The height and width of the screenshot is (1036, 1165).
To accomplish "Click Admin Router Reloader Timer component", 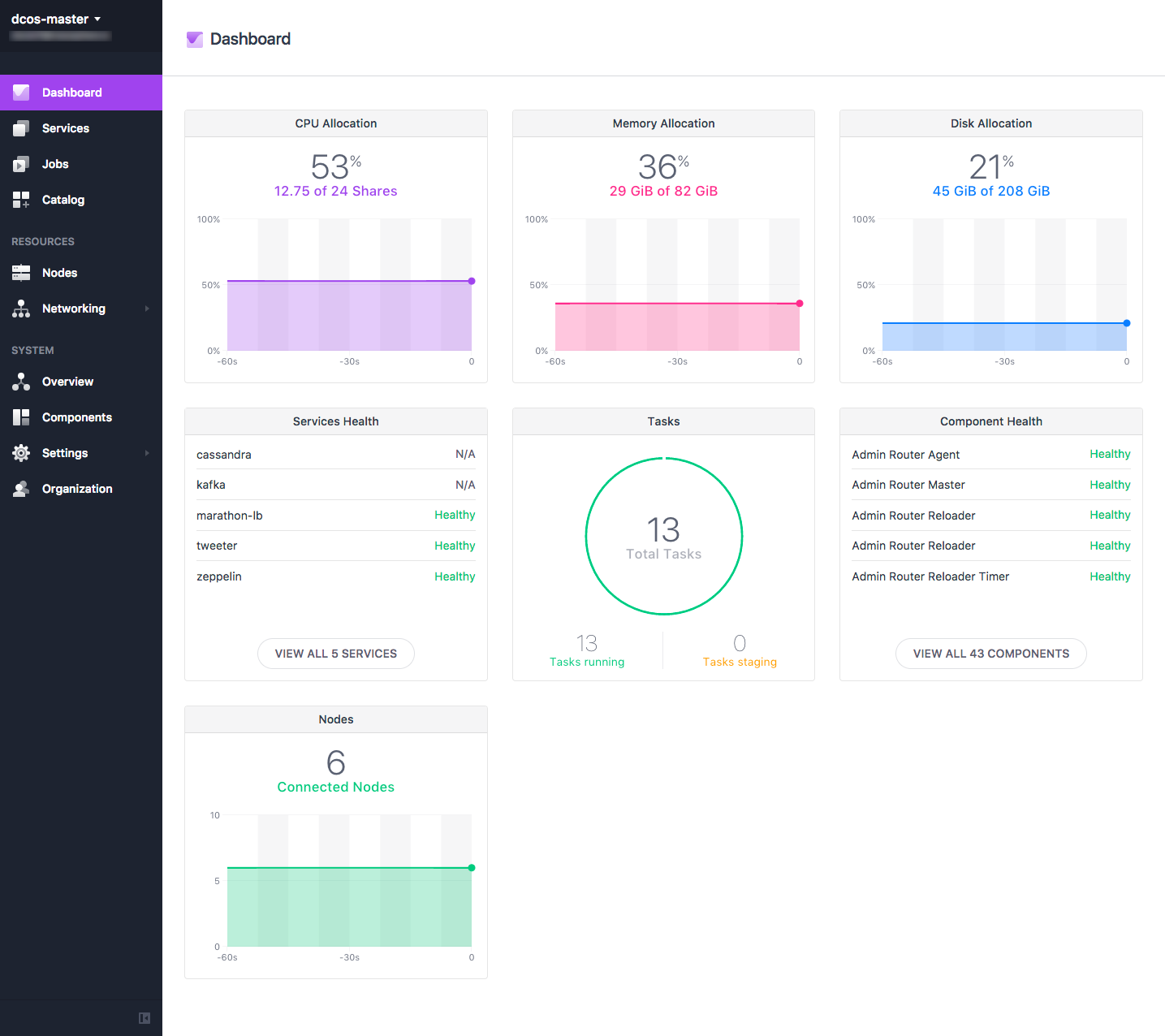I will (x=991, y=576).
